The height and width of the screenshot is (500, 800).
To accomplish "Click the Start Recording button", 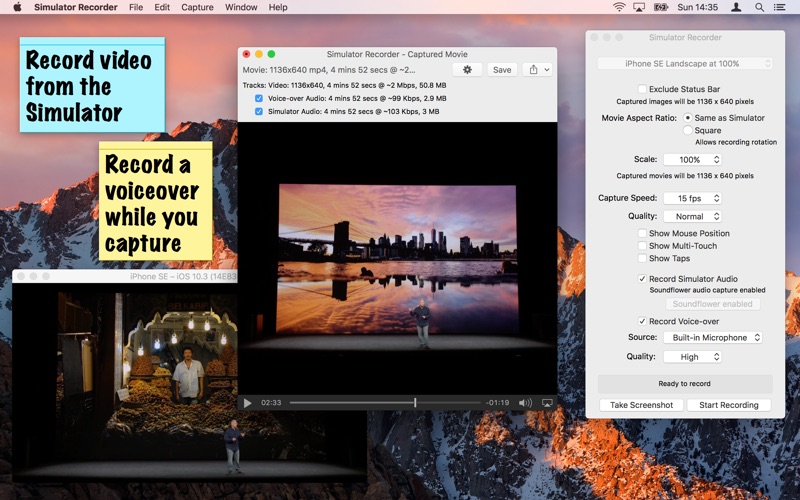I will point(729,405).
